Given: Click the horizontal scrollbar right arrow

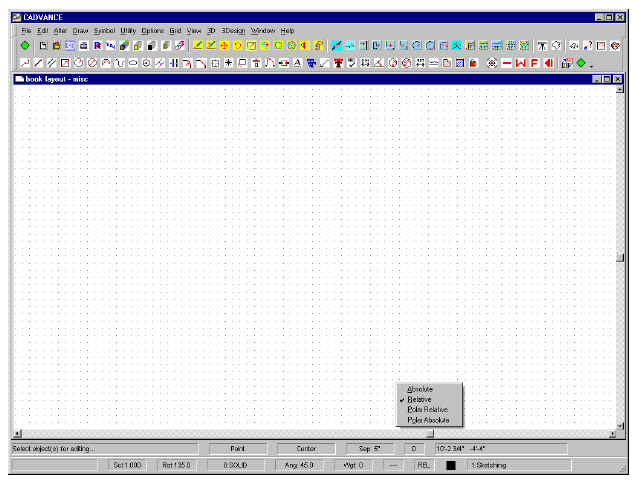Looking at the screenshot, I should 613,434.
